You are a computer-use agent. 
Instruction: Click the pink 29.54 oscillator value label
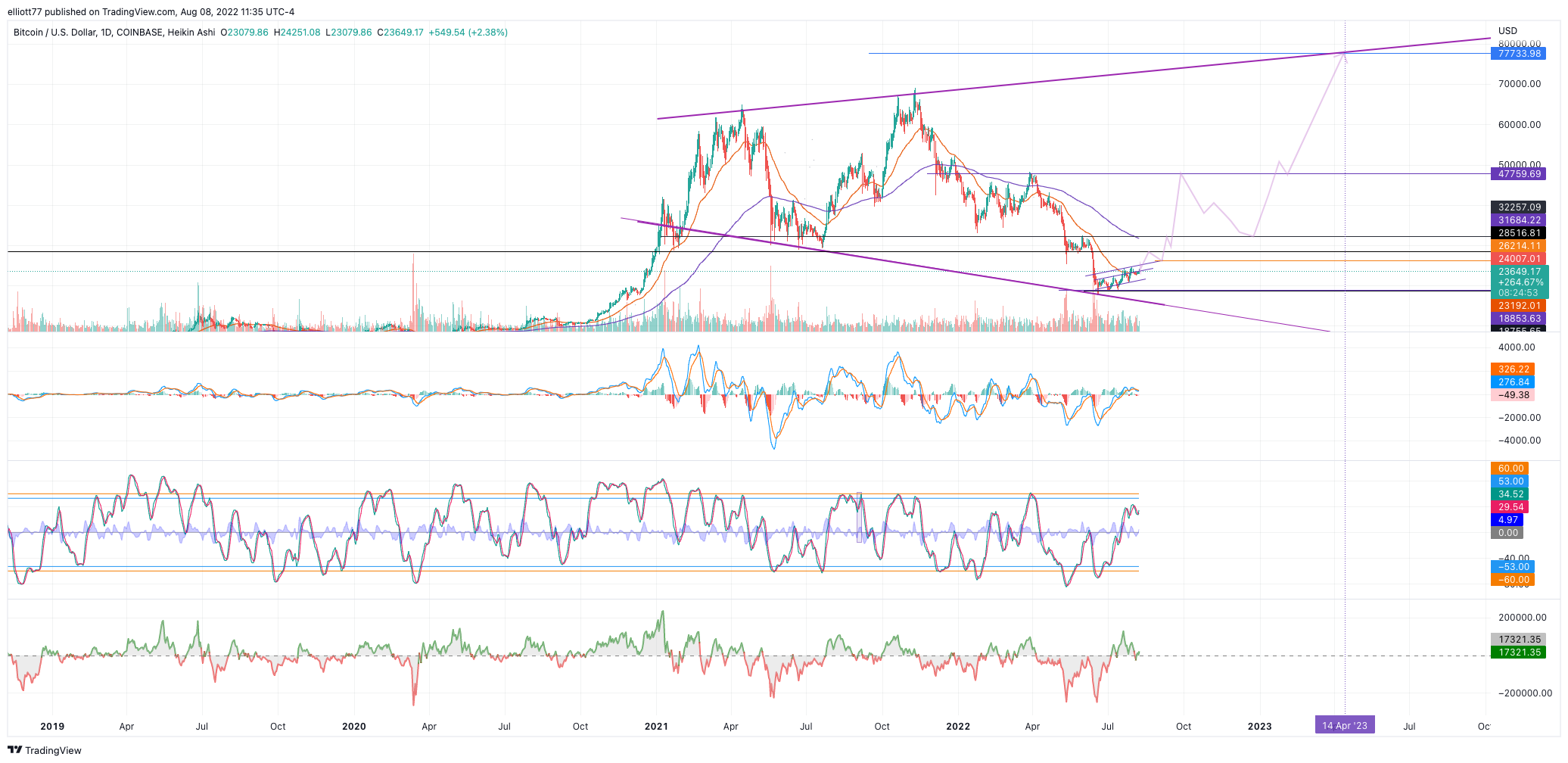pos(1510,507)
